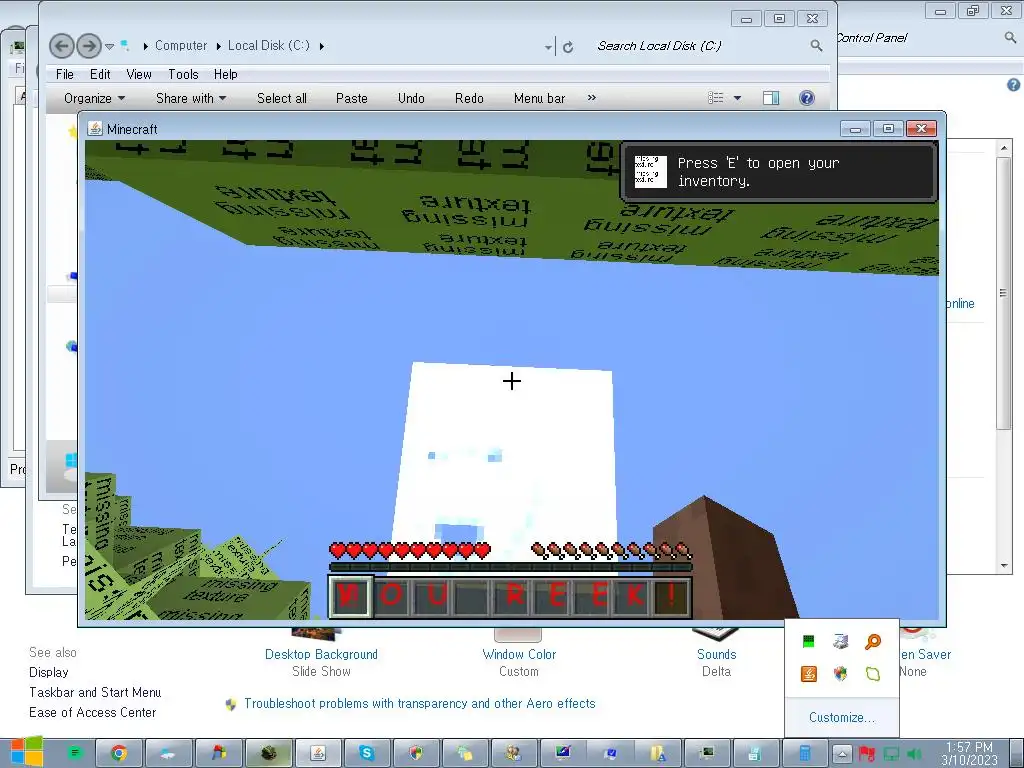Click Safely Remove Hardware tray icon
Image resolution: width=1024 pixels, height=768 pixels.
(x=840, y=641)
